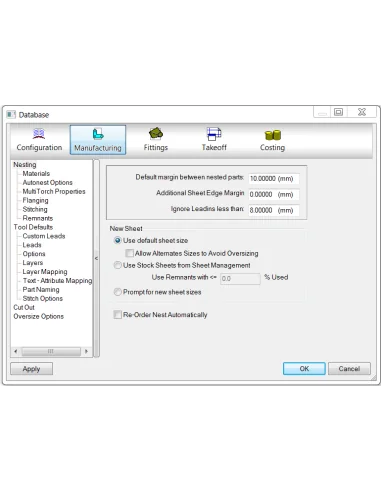Viewport: 381px width, 492px height.
Task: Select MultiTorch Properties tree item
Action: (x=54, y=192)
